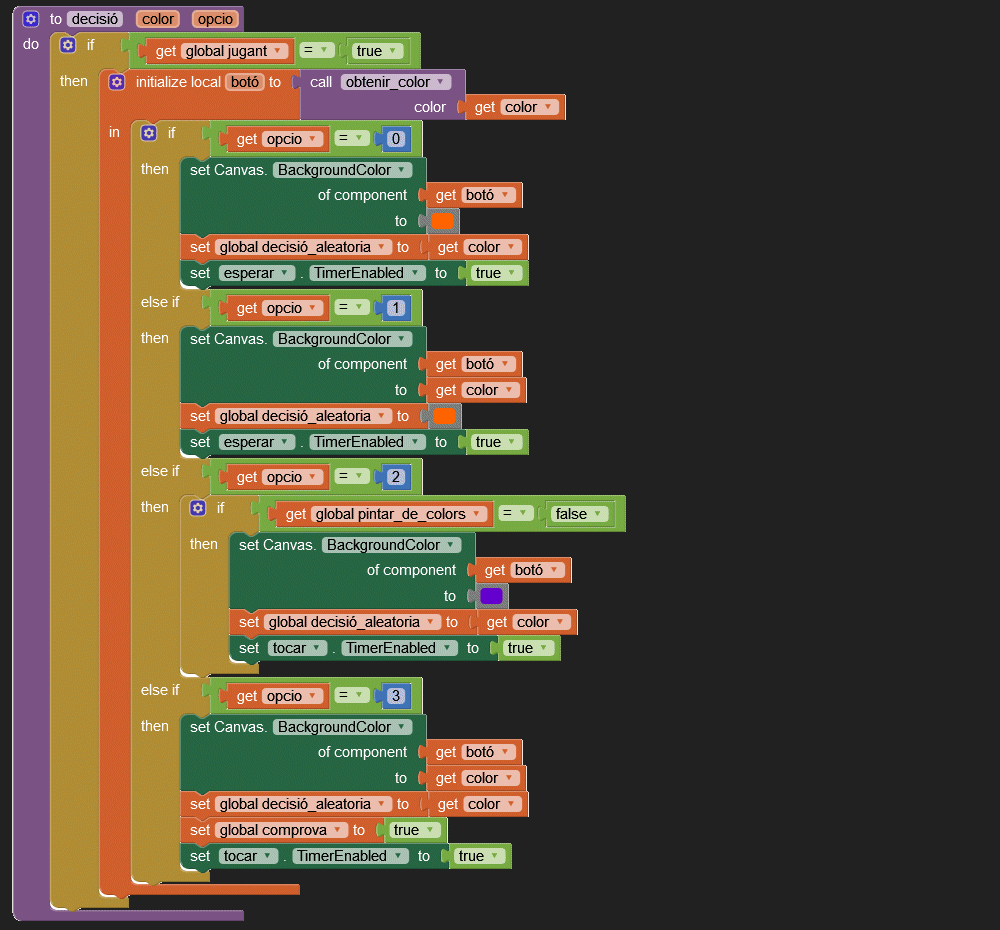This screenshot has width=1000, height=930.
Task: Click the 'opcio' parameter in the procedure header
Action: (215, 19)
